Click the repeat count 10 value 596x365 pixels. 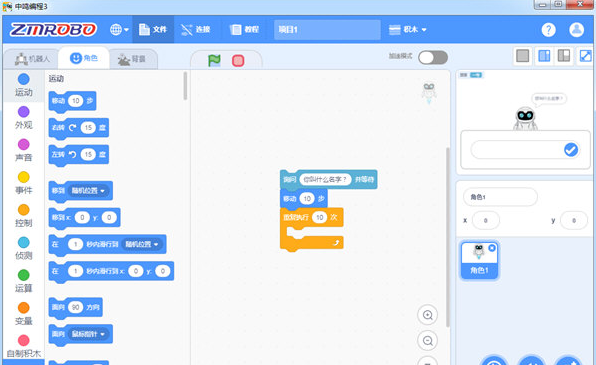[x=320, y=217]
